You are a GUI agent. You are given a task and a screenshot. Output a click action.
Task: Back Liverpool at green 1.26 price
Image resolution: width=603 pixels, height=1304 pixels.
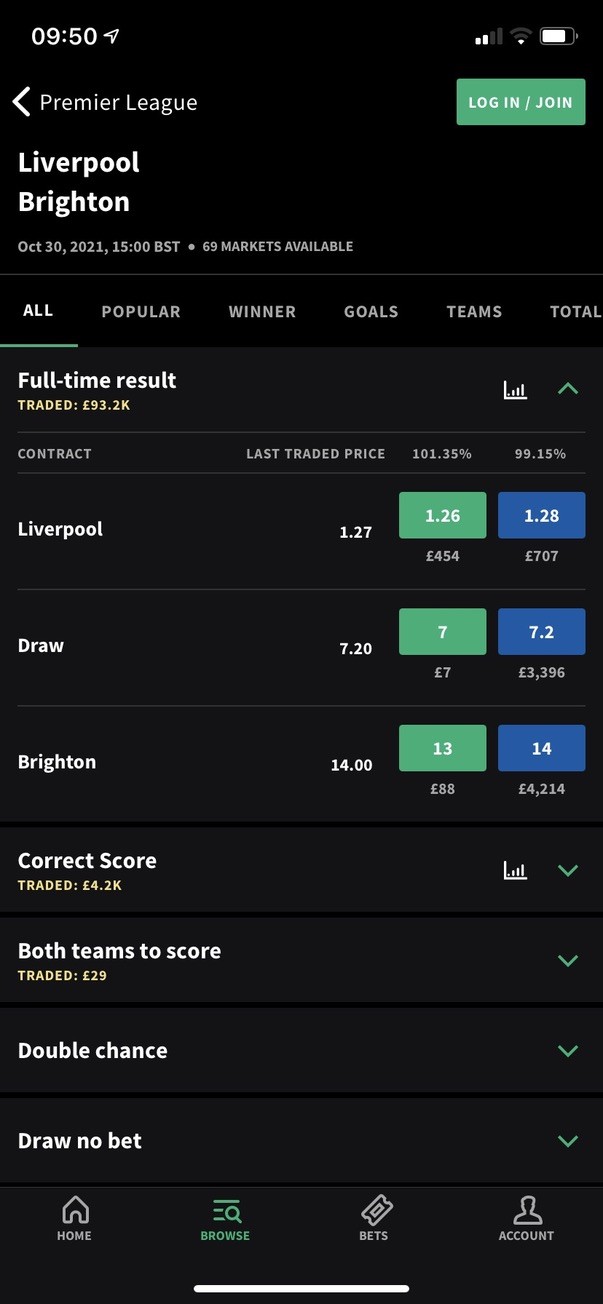[442, 516]
